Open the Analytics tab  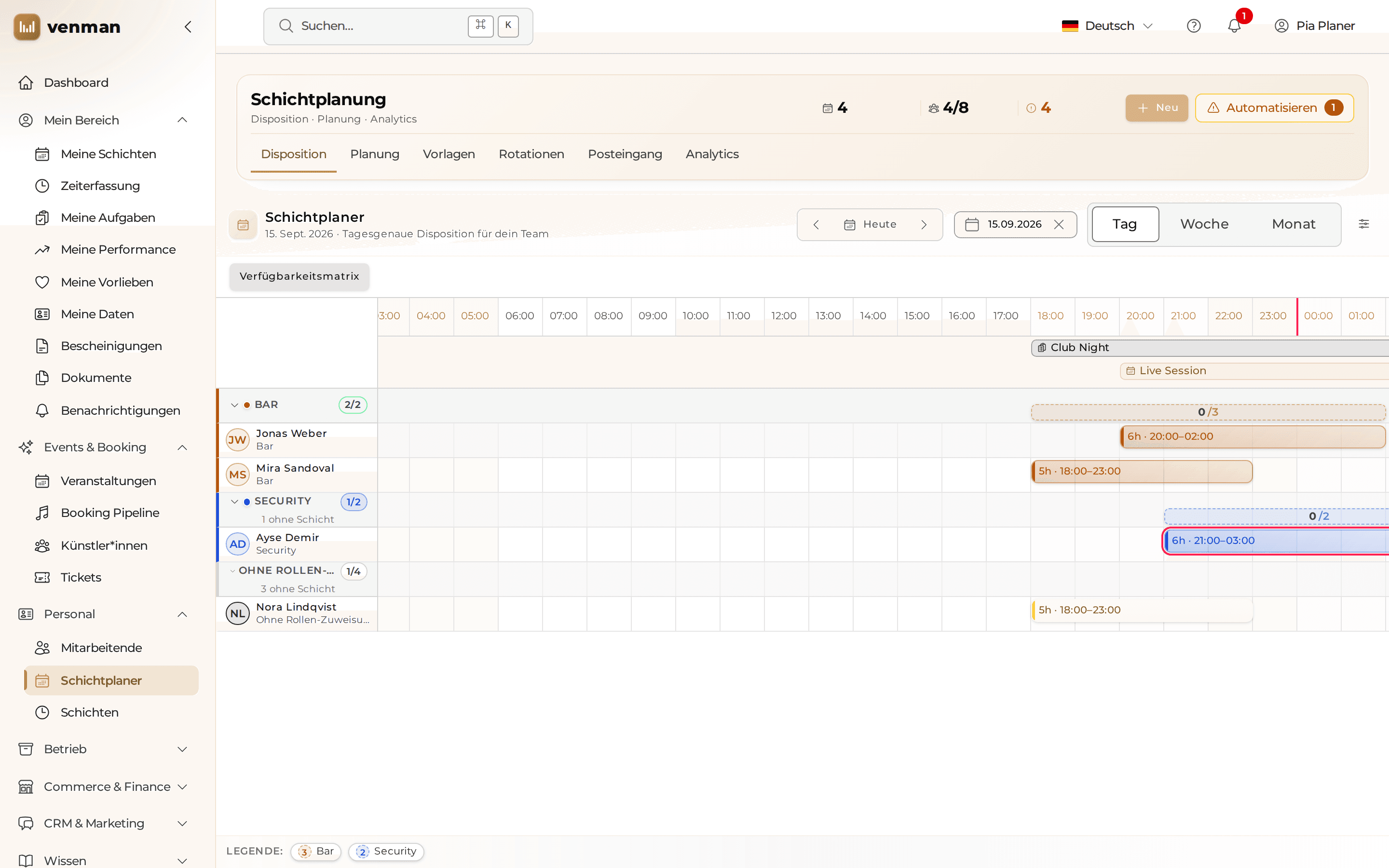[x=712, y=154]
